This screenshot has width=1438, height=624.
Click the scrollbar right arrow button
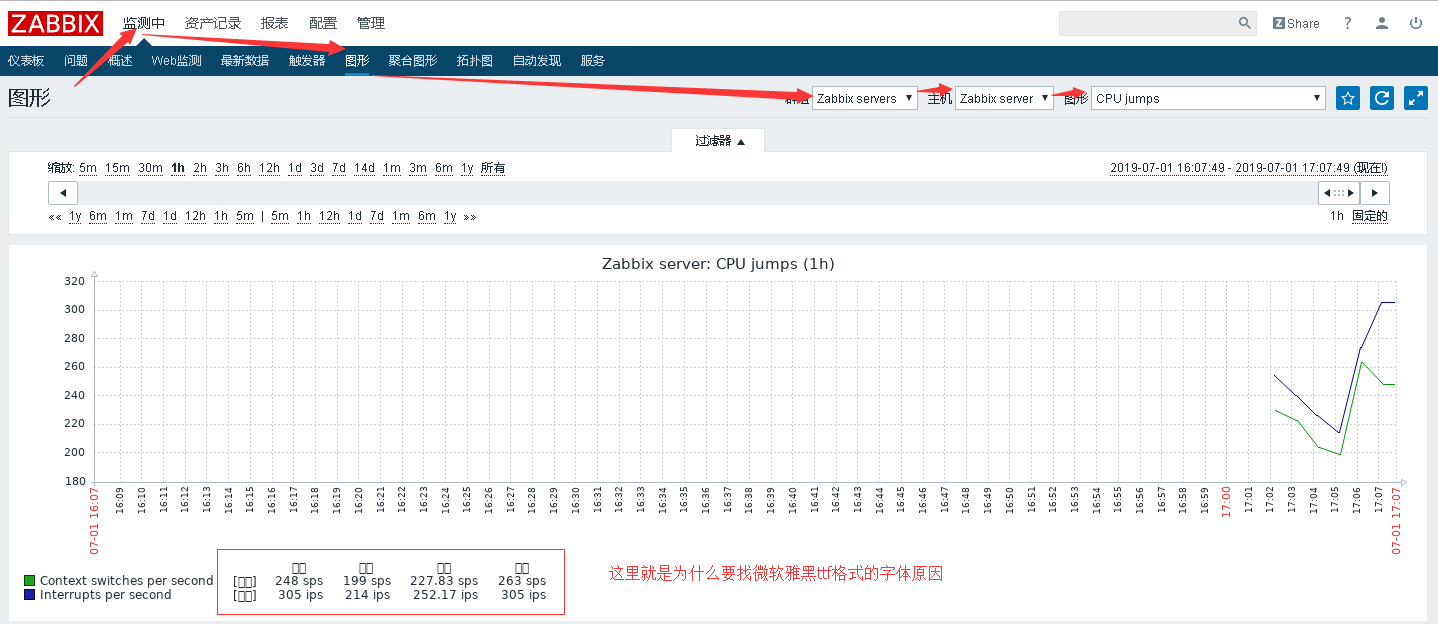pos(1374,193)
